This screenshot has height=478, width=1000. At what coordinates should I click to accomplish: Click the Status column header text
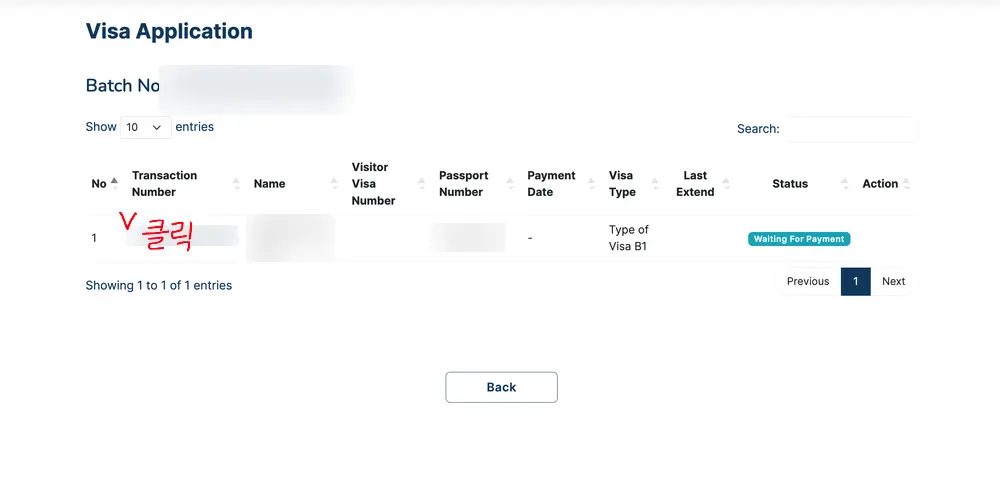[x=790, y=184]
